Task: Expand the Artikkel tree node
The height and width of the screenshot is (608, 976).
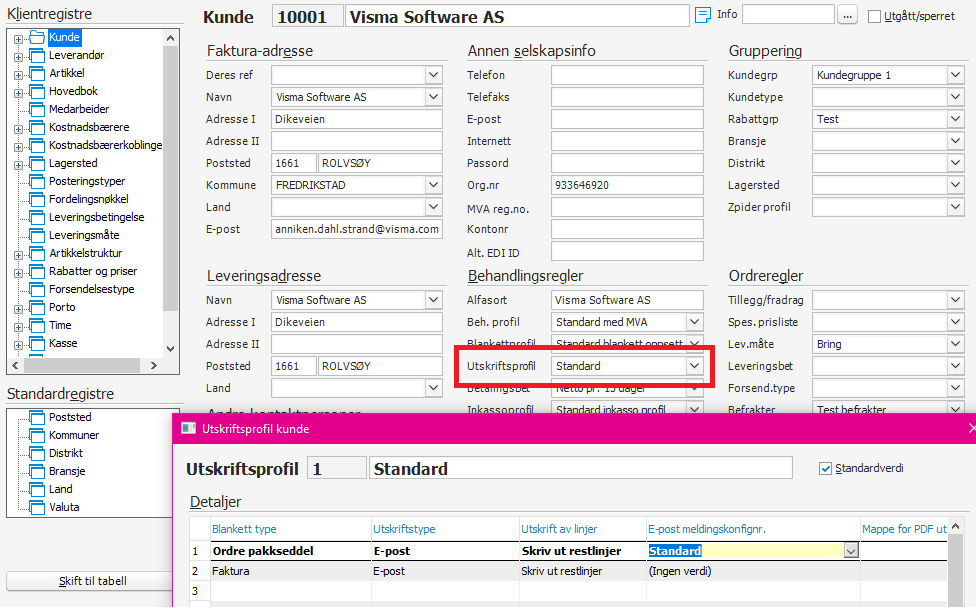Action: [x=19, y=75]
